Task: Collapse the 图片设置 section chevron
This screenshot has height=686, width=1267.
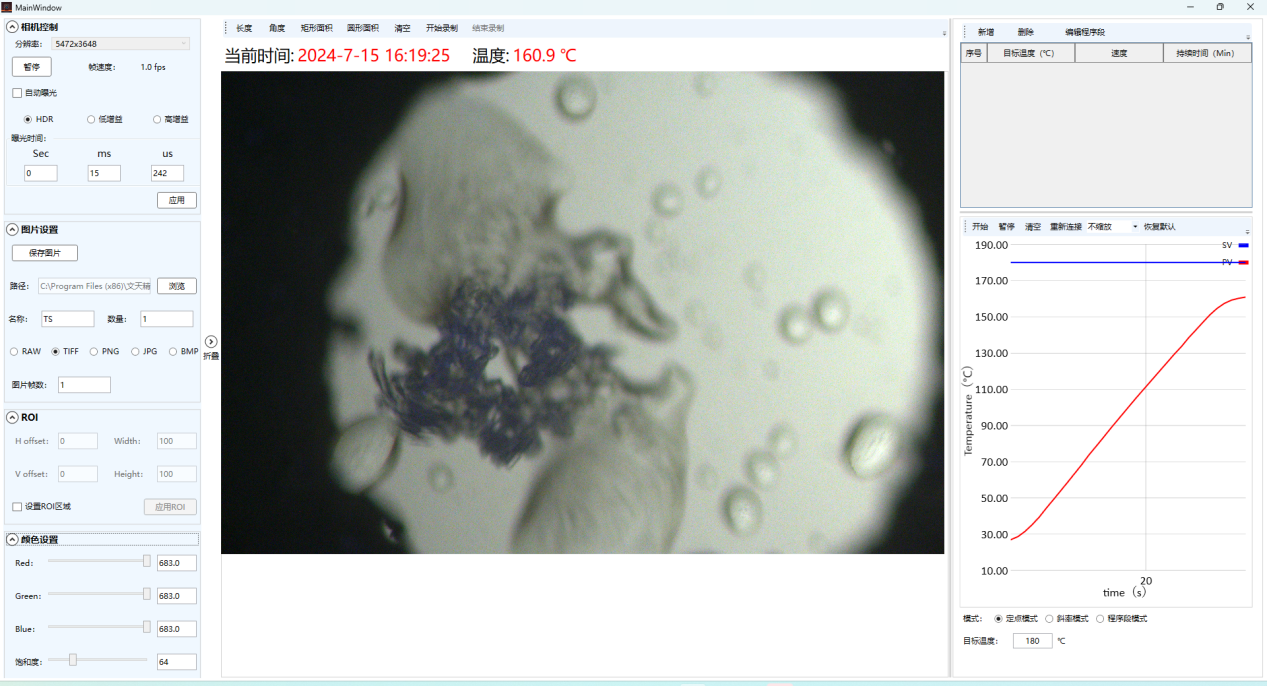Action: pyautogui.click(x=13, y=229)
